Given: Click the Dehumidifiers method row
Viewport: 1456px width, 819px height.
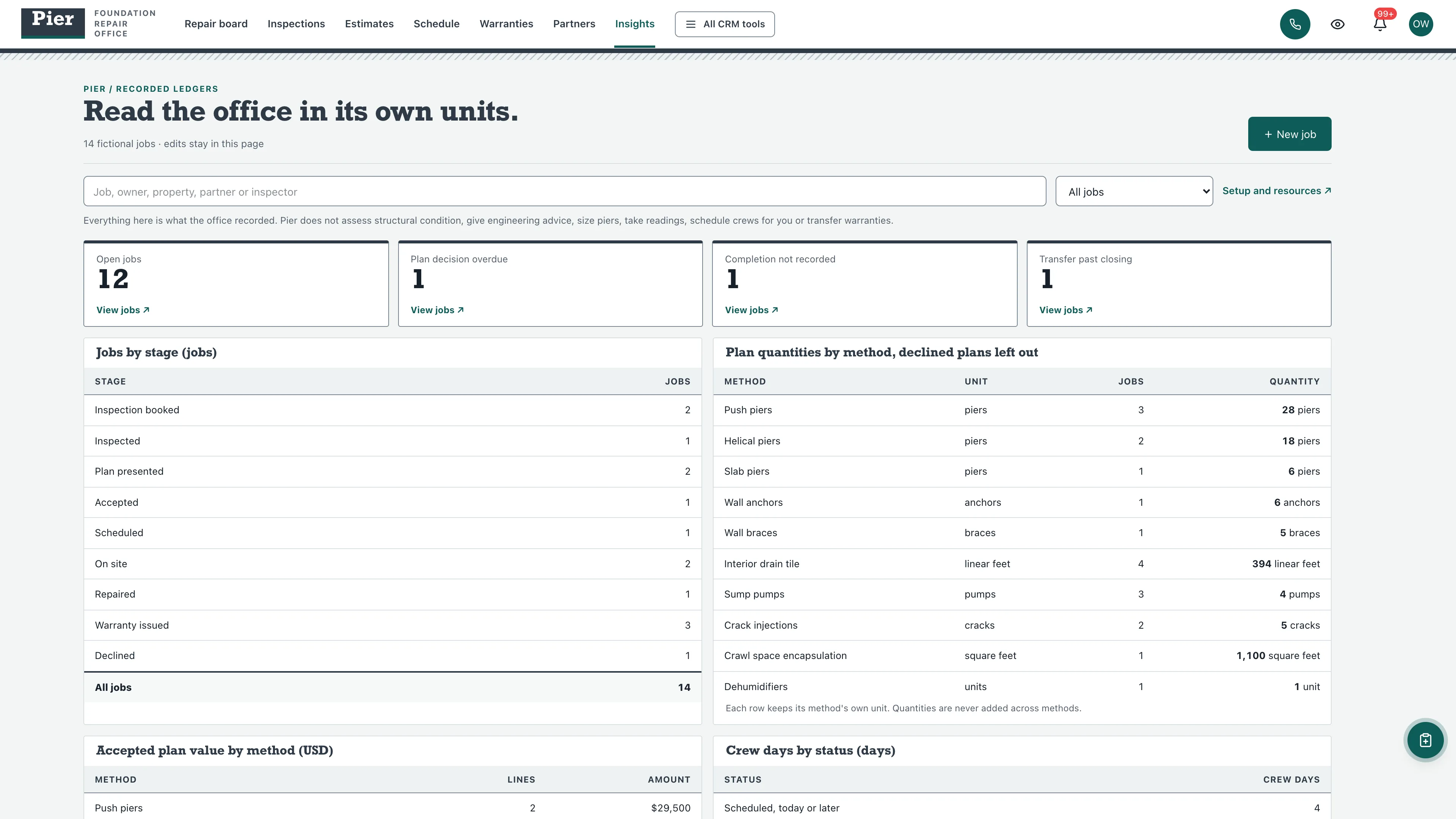Looking at the screenshot, I should pos(1022,687).
